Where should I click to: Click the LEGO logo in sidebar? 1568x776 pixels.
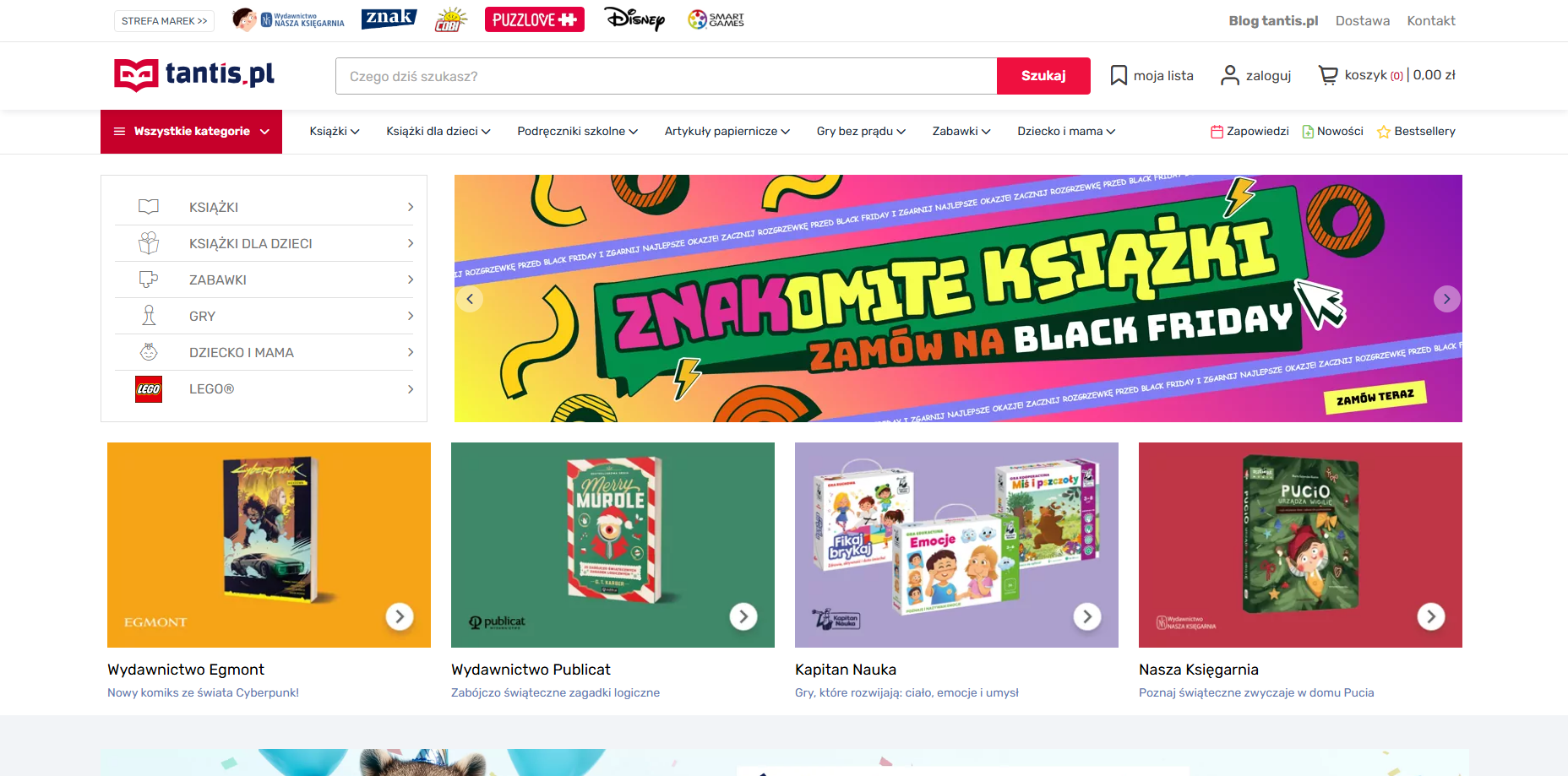pos(149,389)
